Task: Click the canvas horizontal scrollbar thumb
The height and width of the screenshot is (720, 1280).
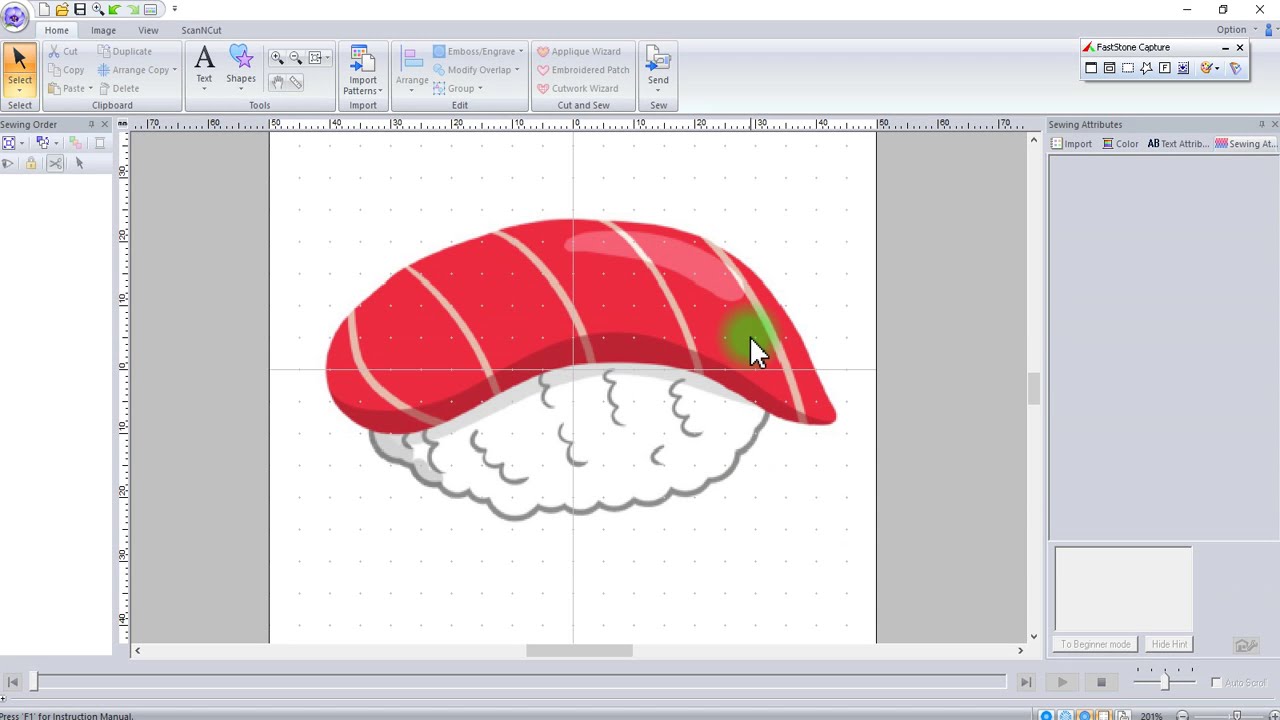Action: coord(579,651)
